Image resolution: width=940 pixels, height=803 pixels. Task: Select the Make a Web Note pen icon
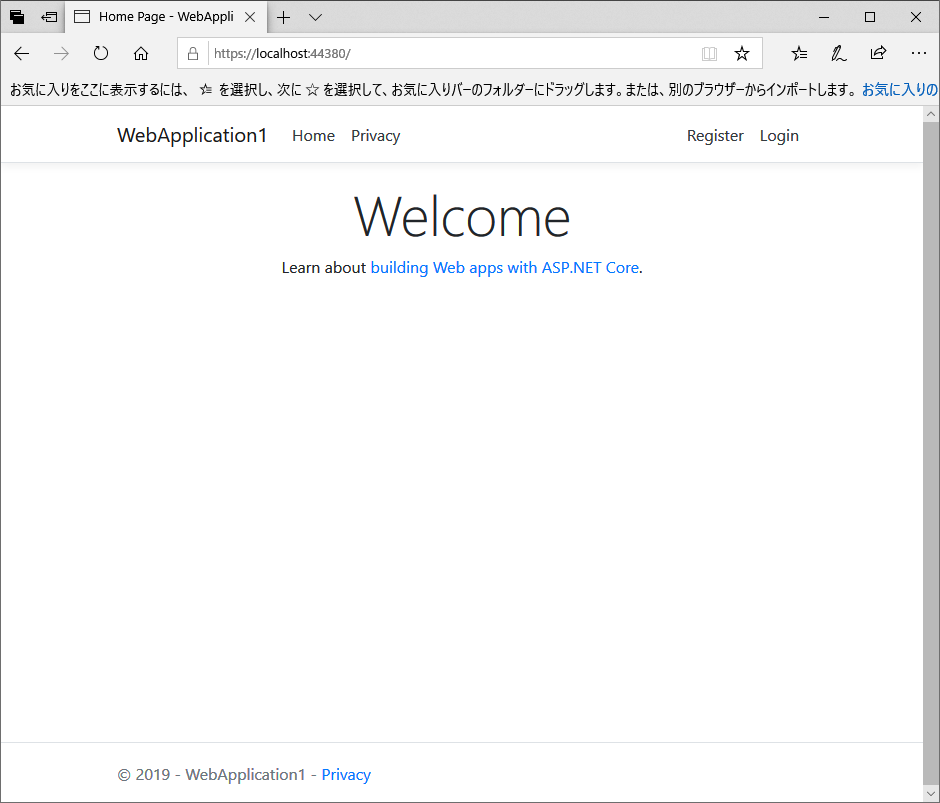pos(838,53)
